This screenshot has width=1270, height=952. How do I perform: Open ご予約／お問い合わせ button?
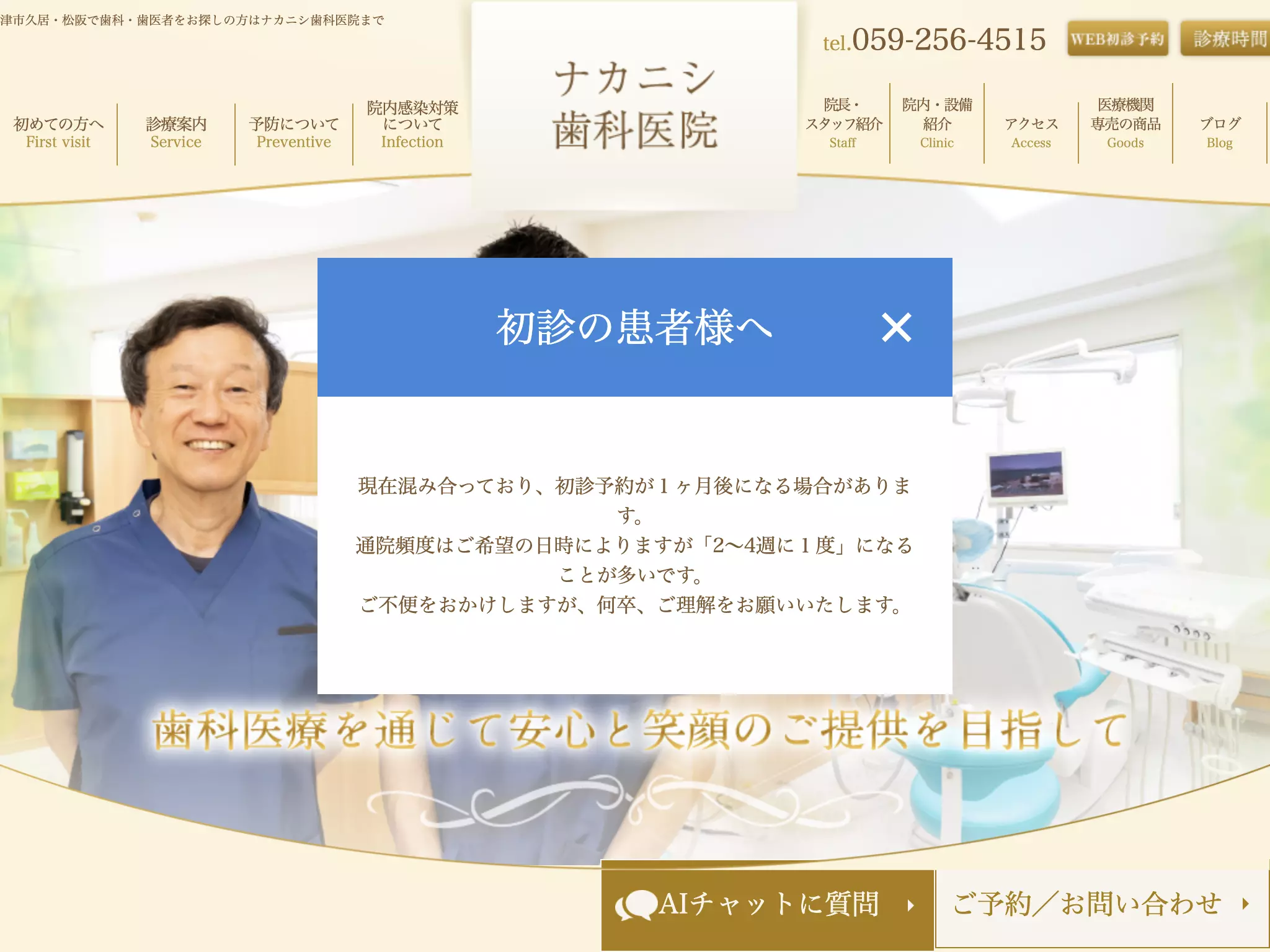pyautogui.click(x=1102, y=904)
